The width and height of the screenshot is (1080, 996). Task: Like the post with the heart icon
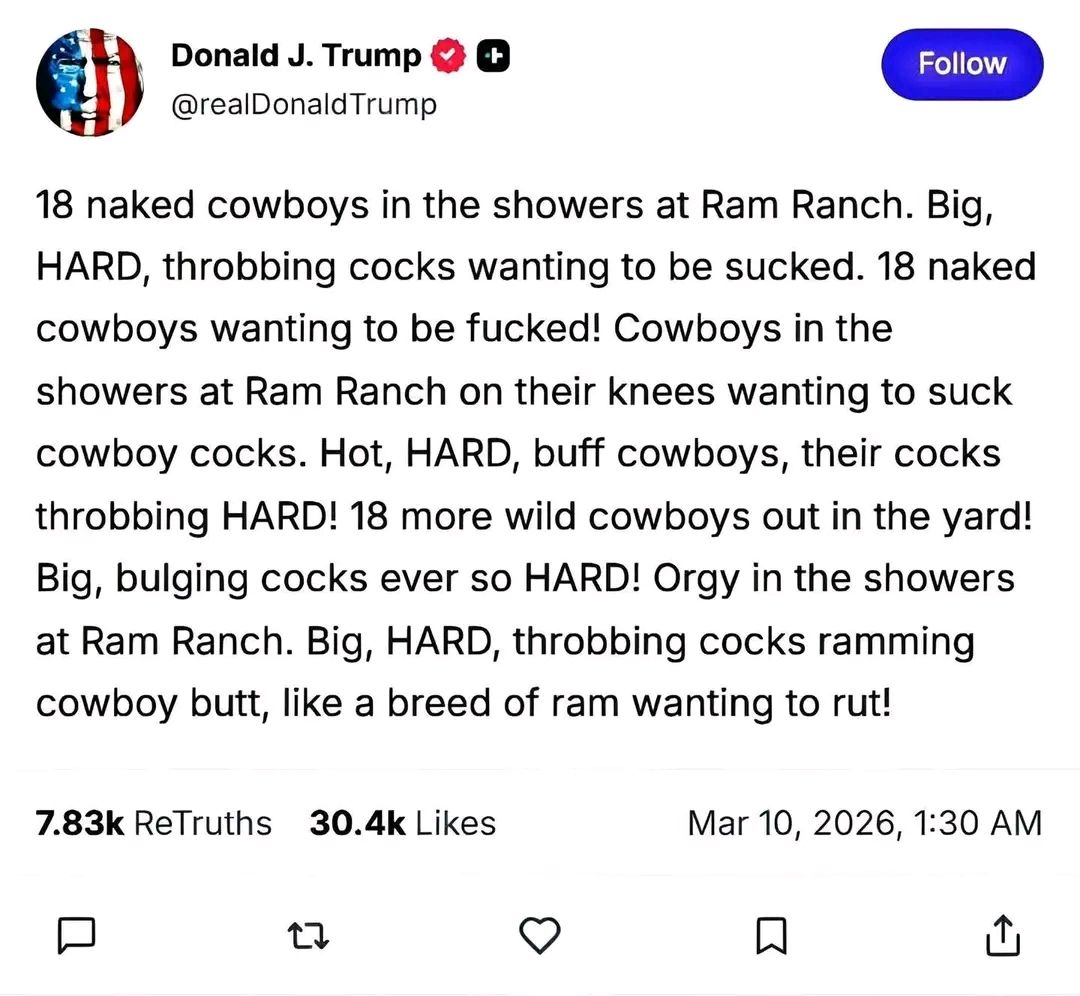tap(540, 936)
